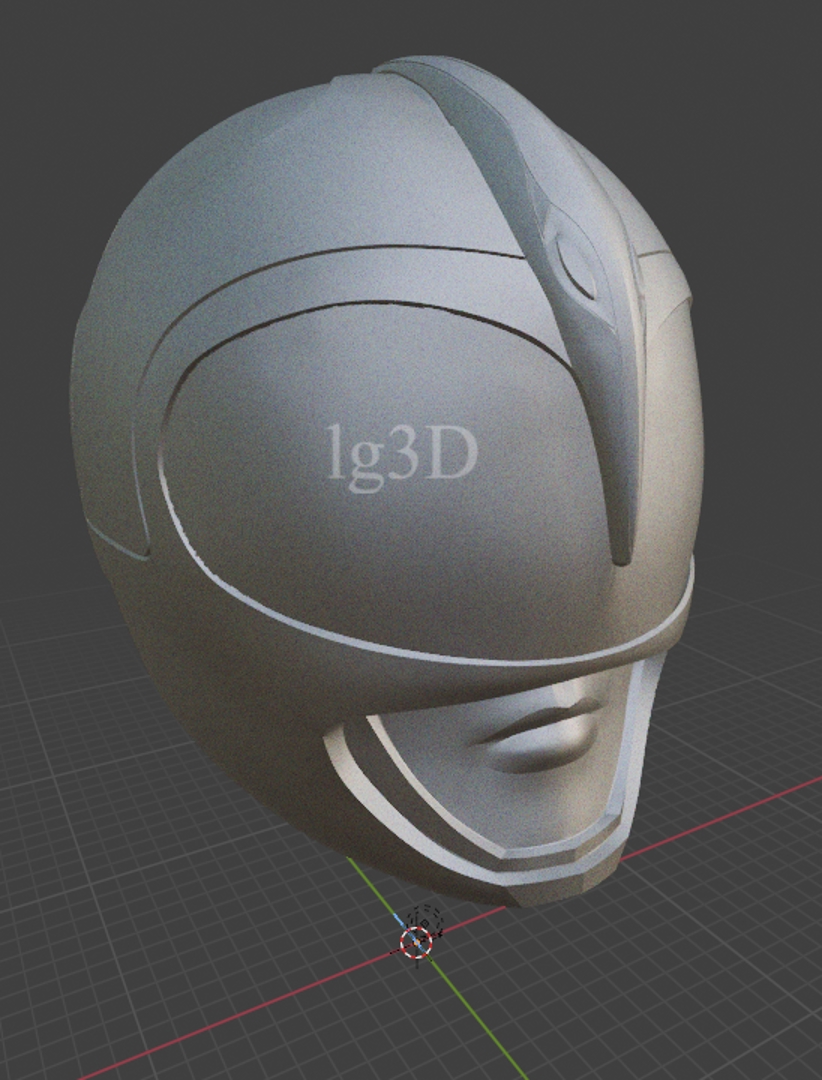Viewport: 822px width, 1080px height.
Task: Click the 3D cursor at the world origin
Action: 415,940
